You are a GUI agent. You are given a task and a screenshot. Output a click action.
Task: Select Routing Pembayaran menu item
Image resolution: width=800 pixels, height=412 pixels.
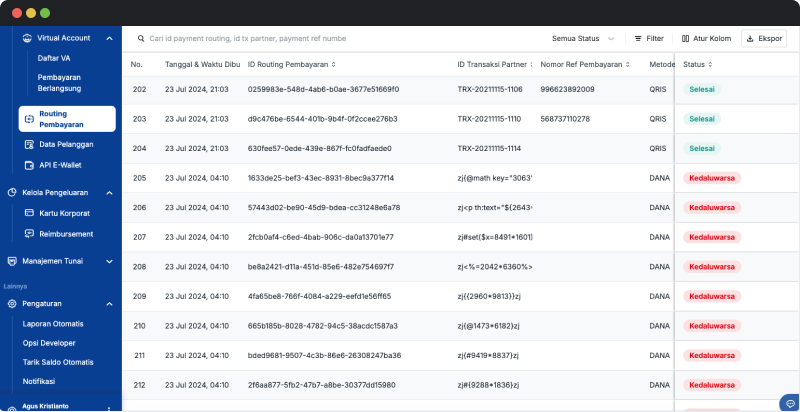tap(67, 119)
